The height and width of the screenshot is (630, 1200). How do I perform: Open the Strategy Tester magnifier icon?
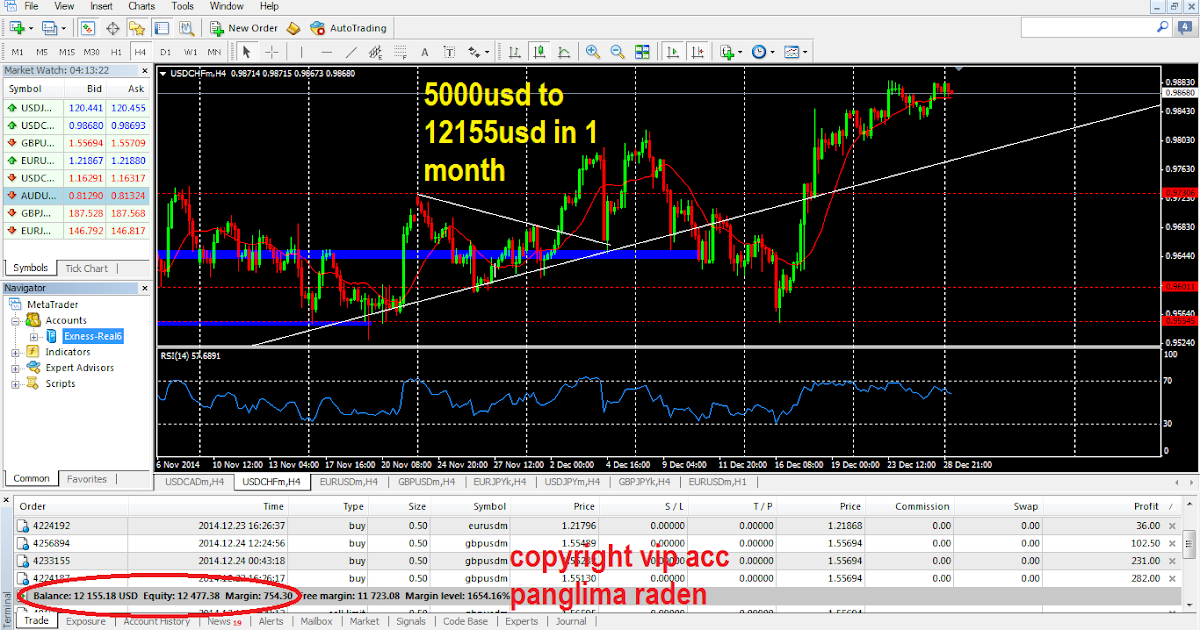187,28
